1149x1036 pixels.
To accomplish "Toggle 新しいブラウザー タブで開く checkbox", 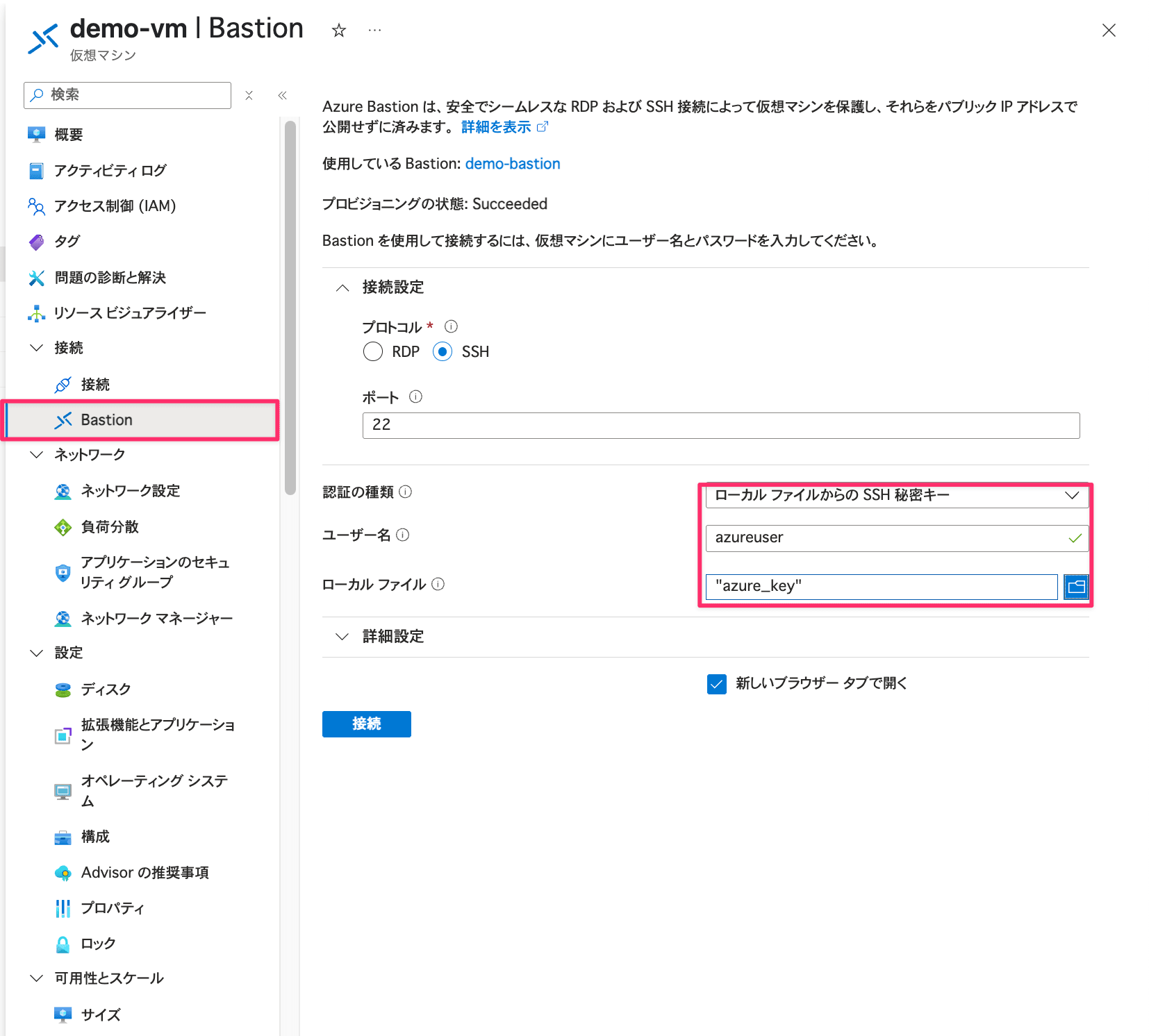I will [717, 684].
